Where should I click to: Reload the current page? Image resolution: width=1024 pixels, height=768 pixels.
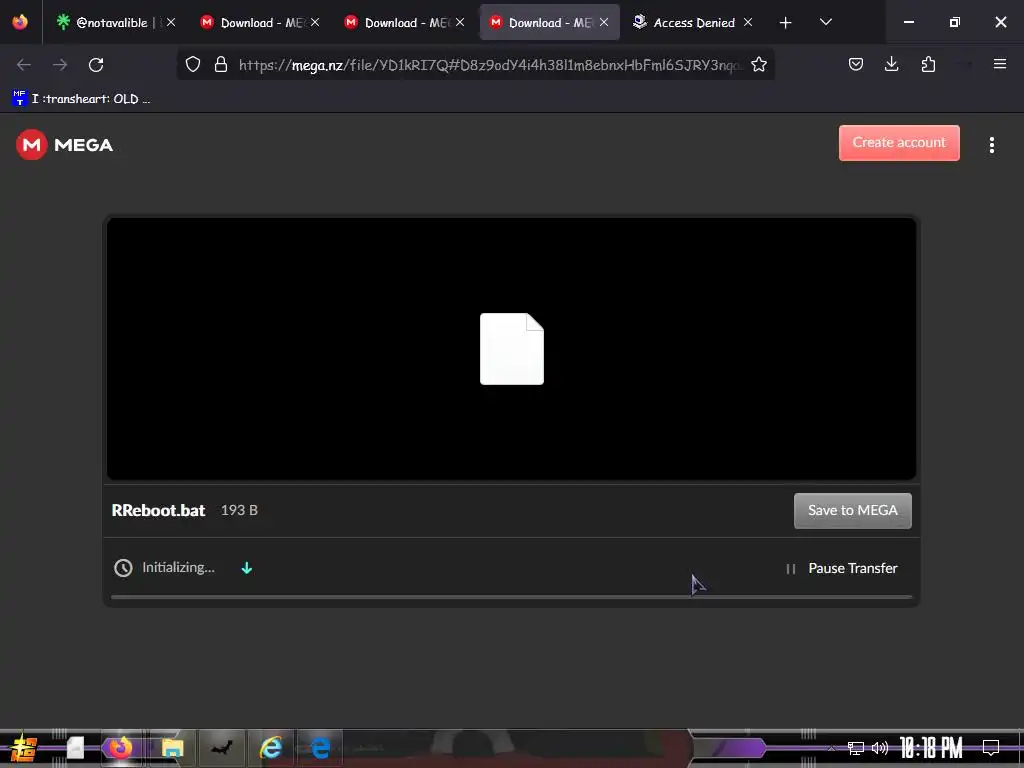coord(96,65)
